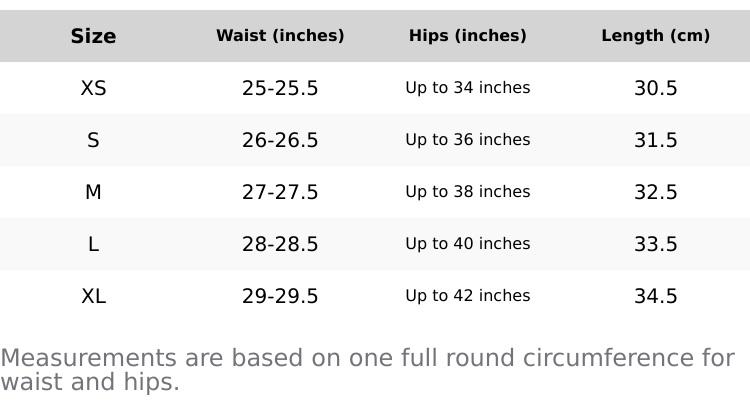Viewport: 750px width, 418px height.
Task: Click the 30.5 length value
Action: pyautogui.click(x=656, y=88)
